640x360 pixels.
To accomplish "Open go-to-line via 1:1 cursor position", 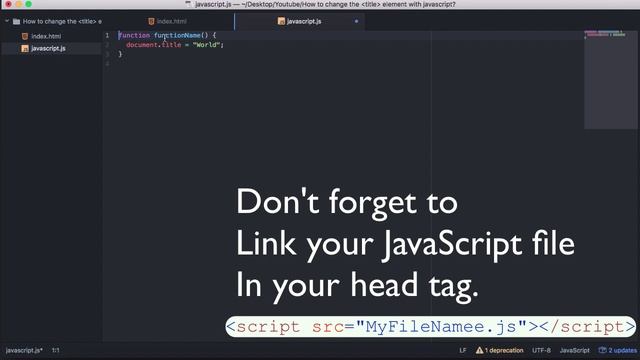I will [x=56, y=350].
